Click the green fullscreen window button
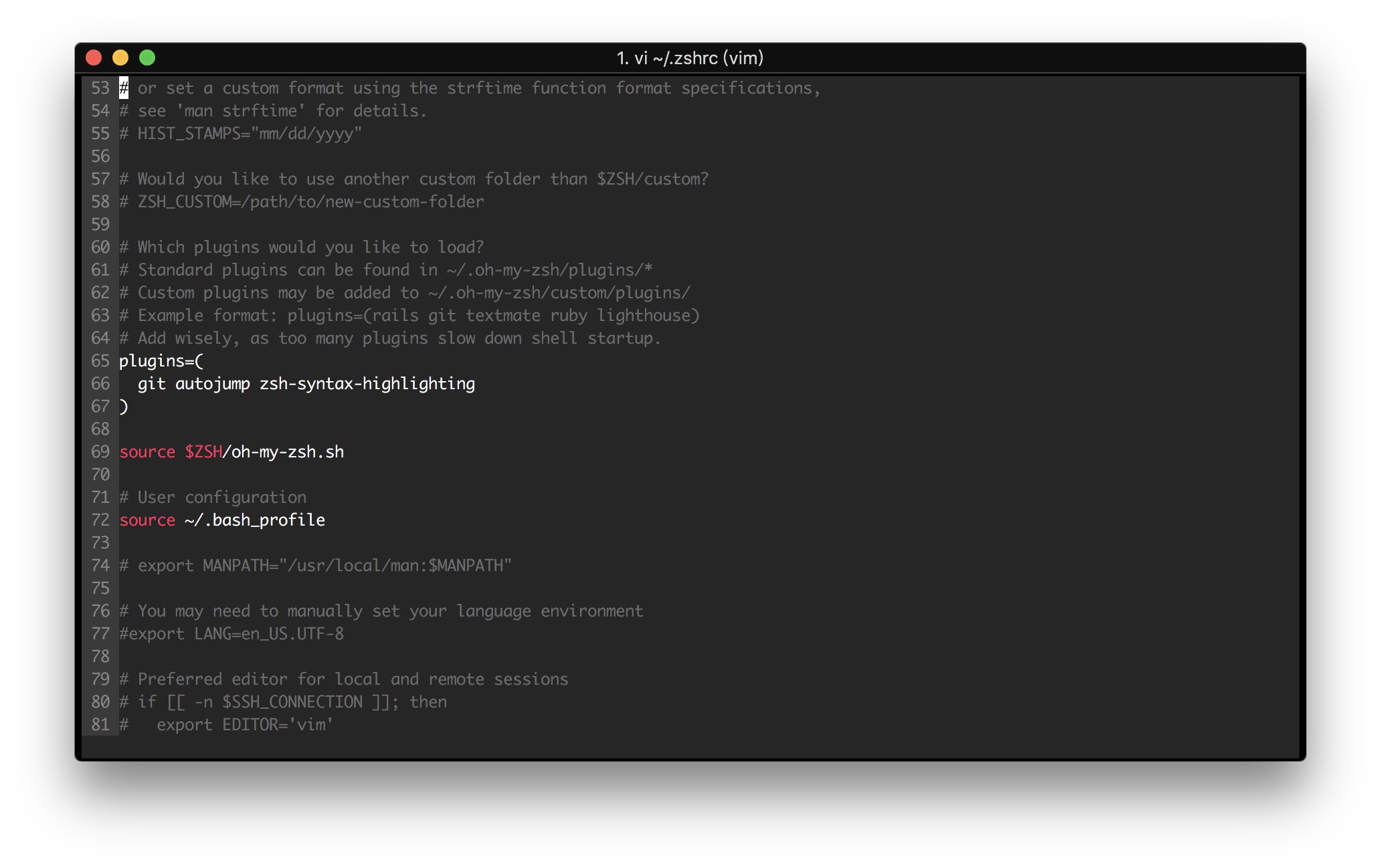Image resolution: width=1381 pixels, height=868 pixels. click(147, 58)
